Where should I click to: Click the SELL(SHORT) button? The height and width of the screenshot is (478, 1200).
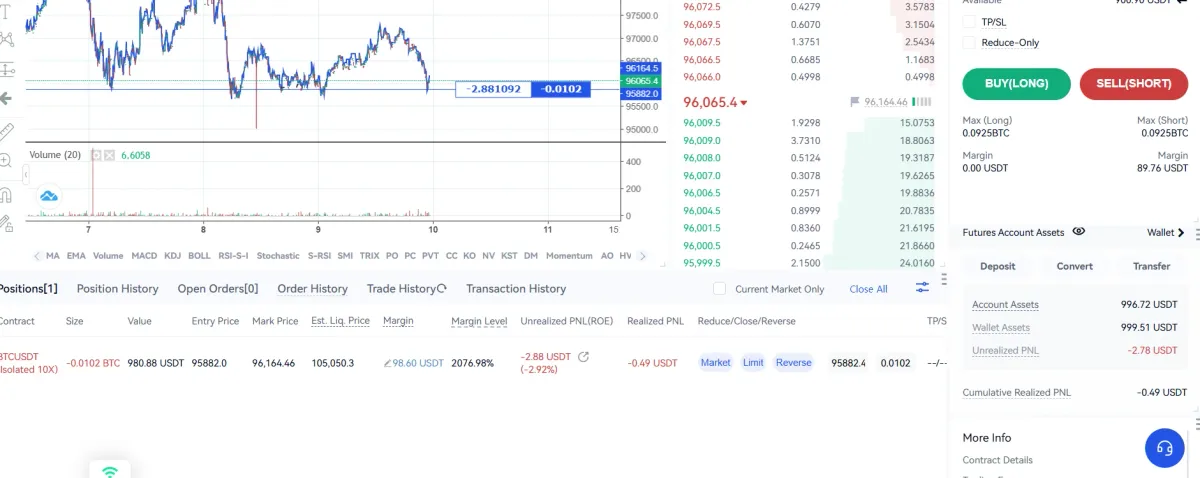[1134, 83]
